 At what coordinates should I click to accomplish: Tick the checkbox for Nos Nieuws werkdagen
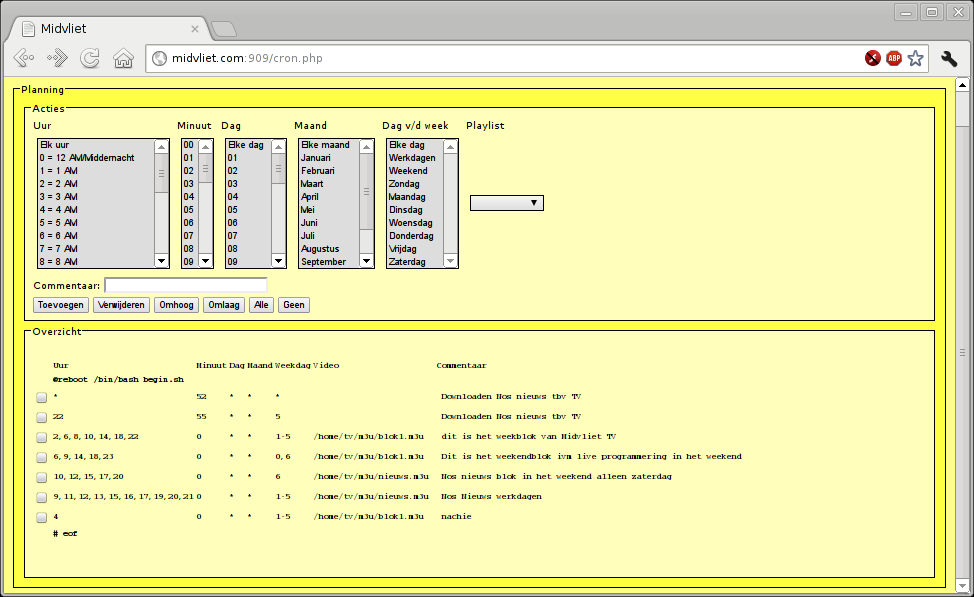tap(42, 498)
